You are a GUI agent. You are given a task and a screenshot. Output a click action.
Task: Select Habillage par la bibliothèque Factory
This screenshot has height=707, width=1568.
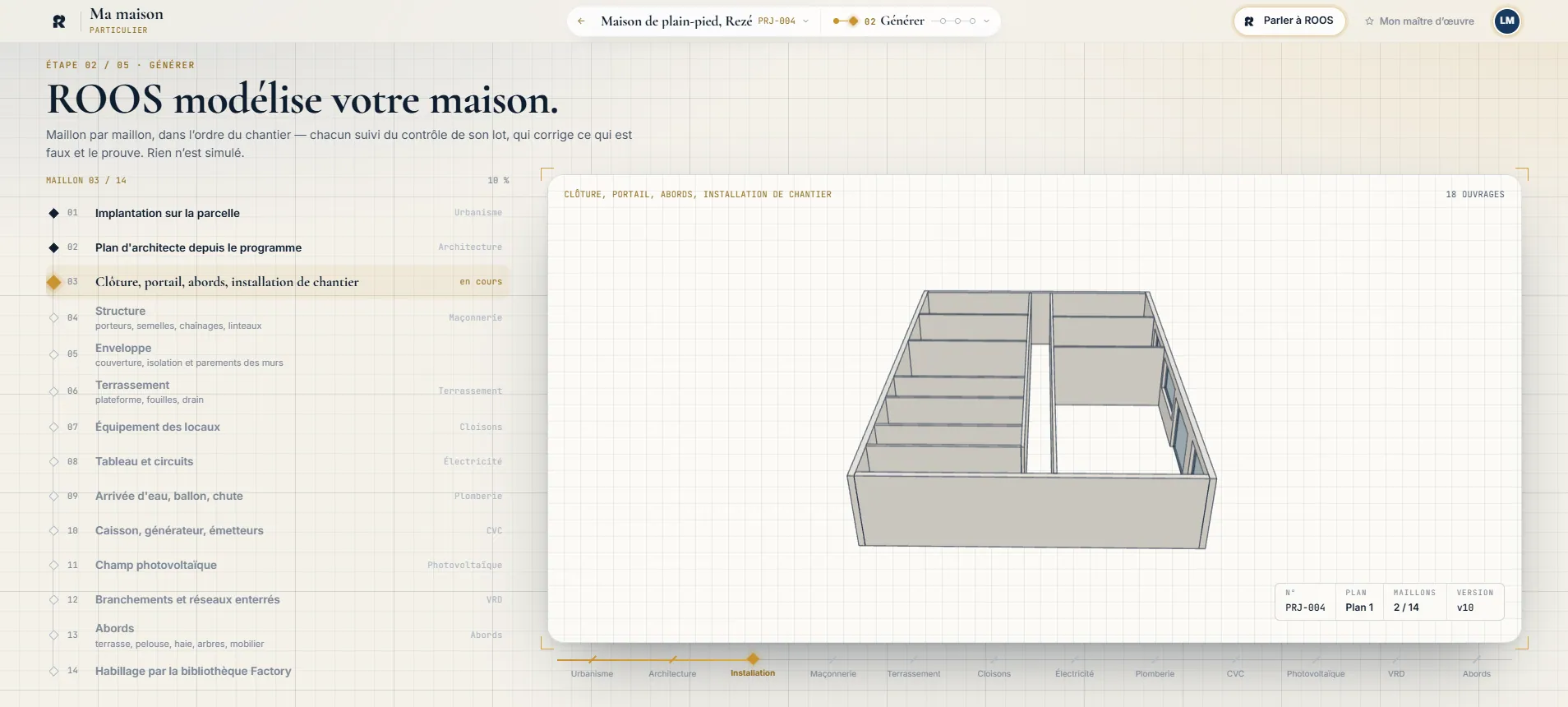click(278, 671)
